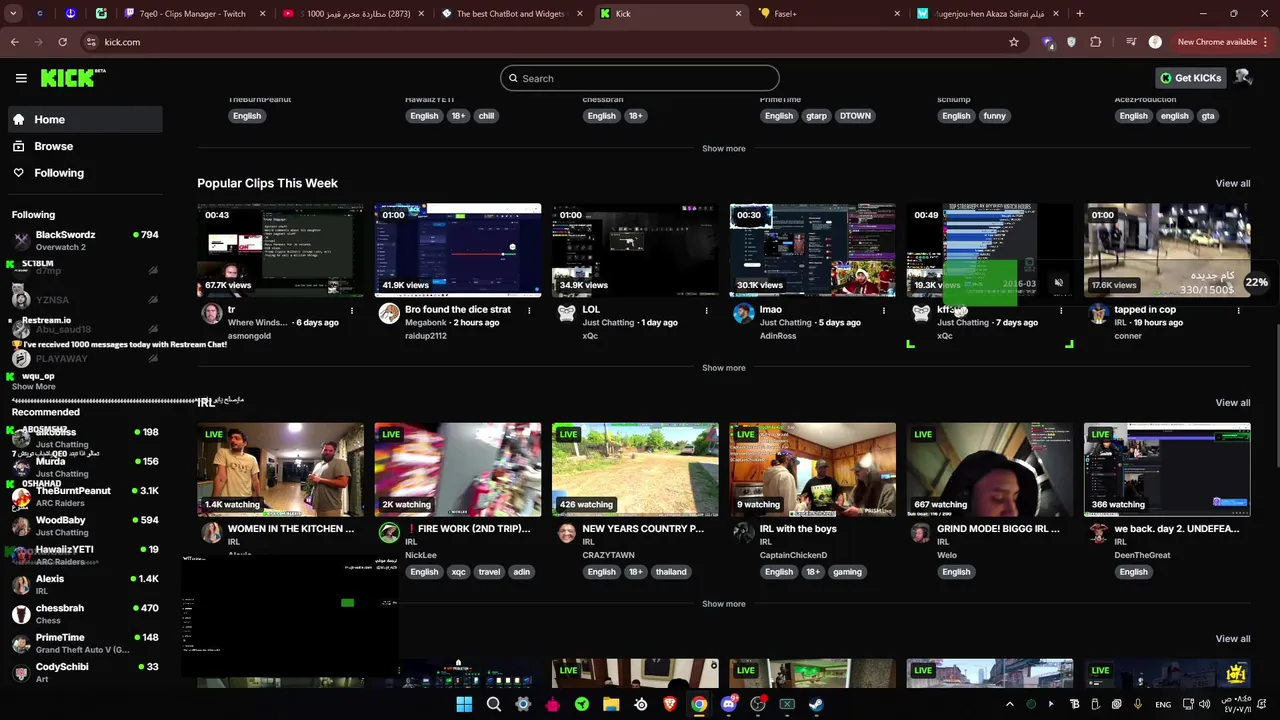Open Discord from taskbar
The height and width of the screenshot is (720, 1280).
click(x=729, y=704)
